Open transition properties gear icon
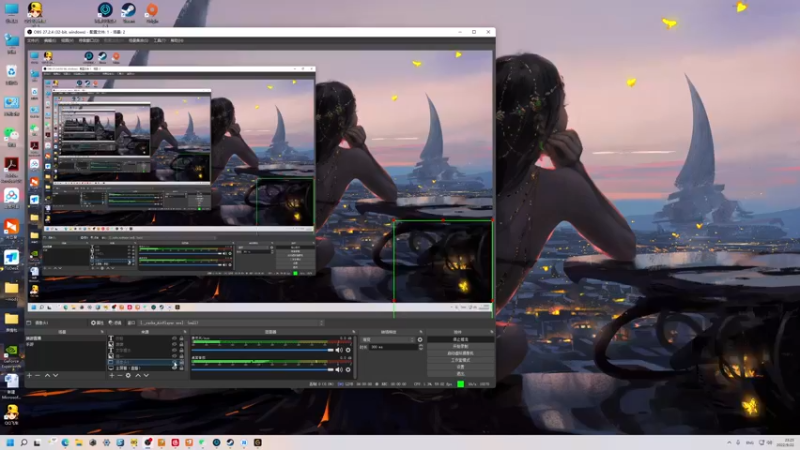800x450 pixels. pos(420,339)
